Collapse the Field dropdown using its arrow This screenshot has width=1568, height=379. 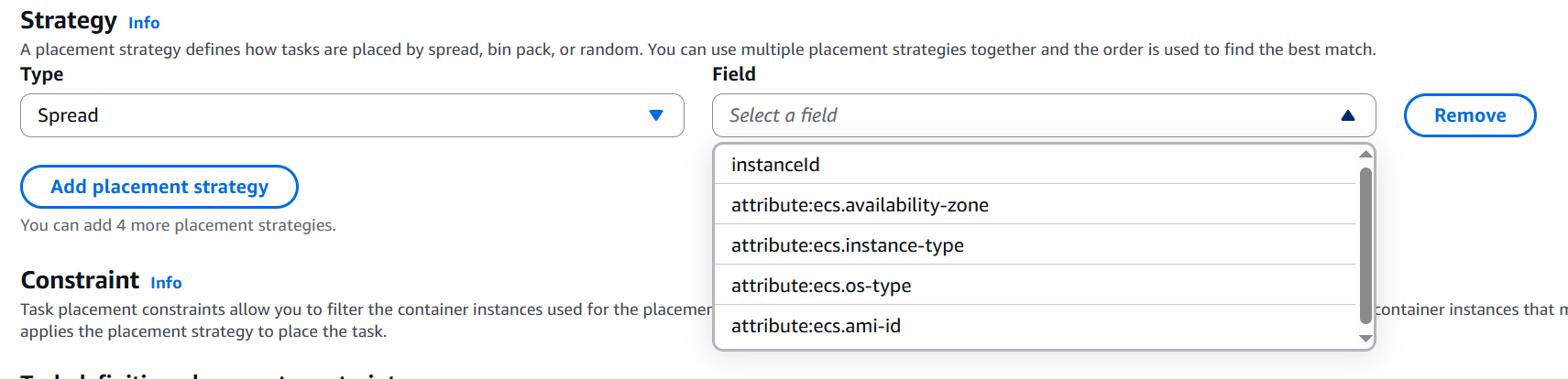pos(1347,115)
